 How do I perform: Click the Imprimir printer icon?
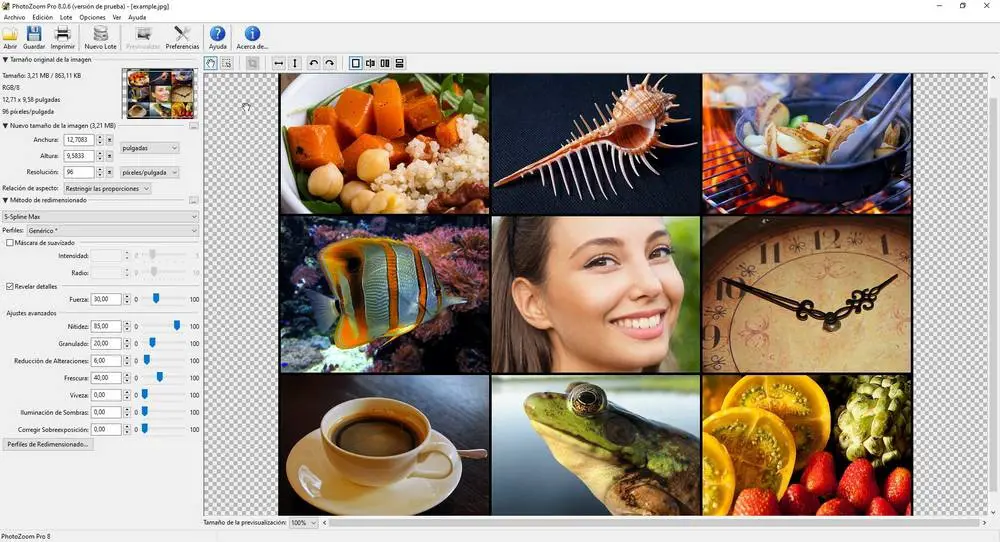(62, 34)
